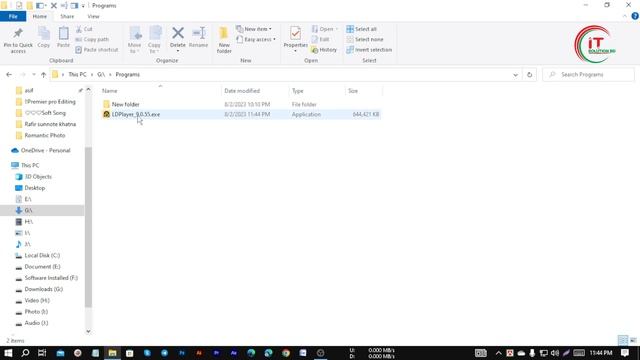
Task: Open Task View on the taskbar
Action: pos(42,353)
